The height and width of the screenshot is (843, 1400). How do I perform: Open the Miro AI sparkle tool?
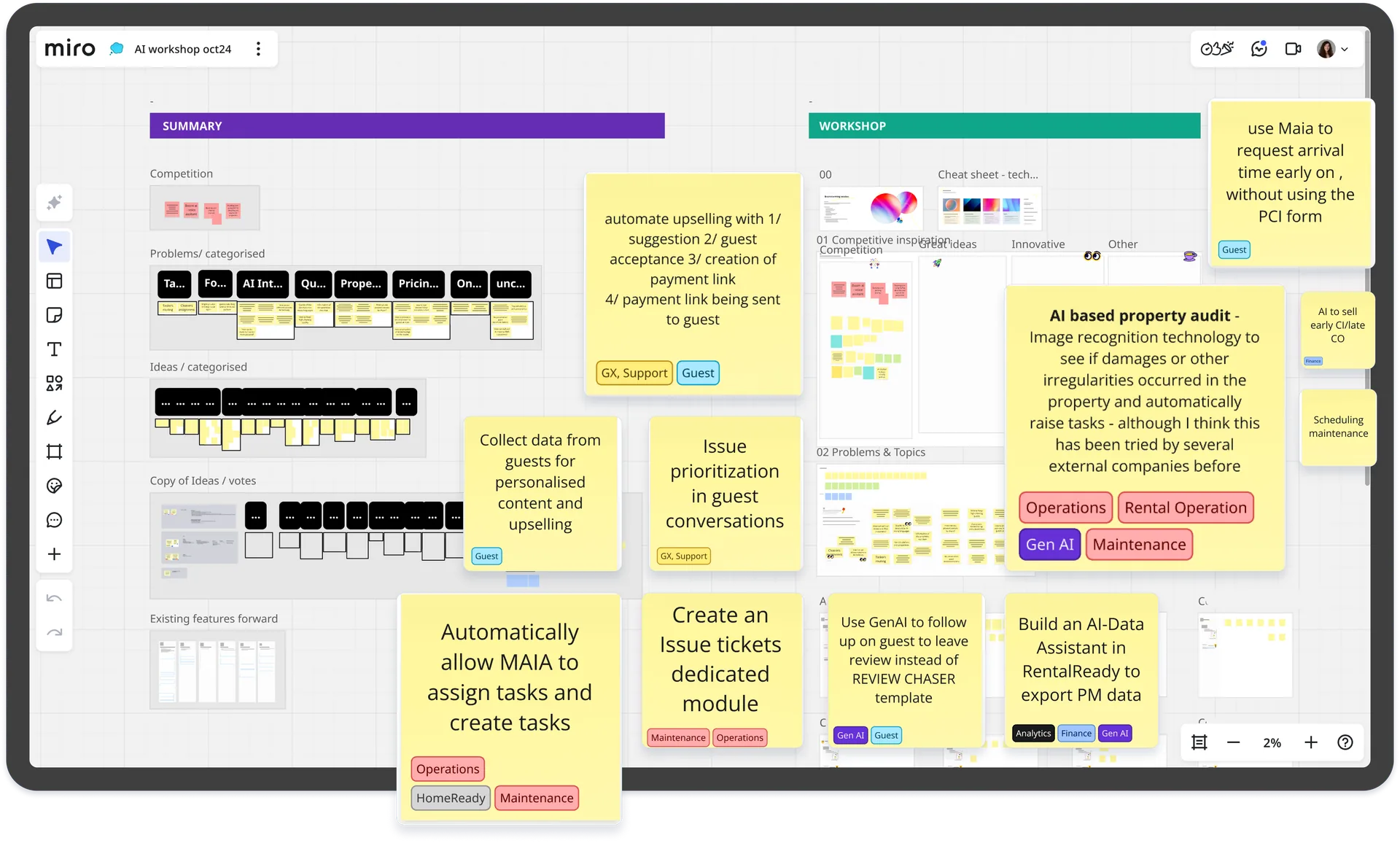[55, 203]
